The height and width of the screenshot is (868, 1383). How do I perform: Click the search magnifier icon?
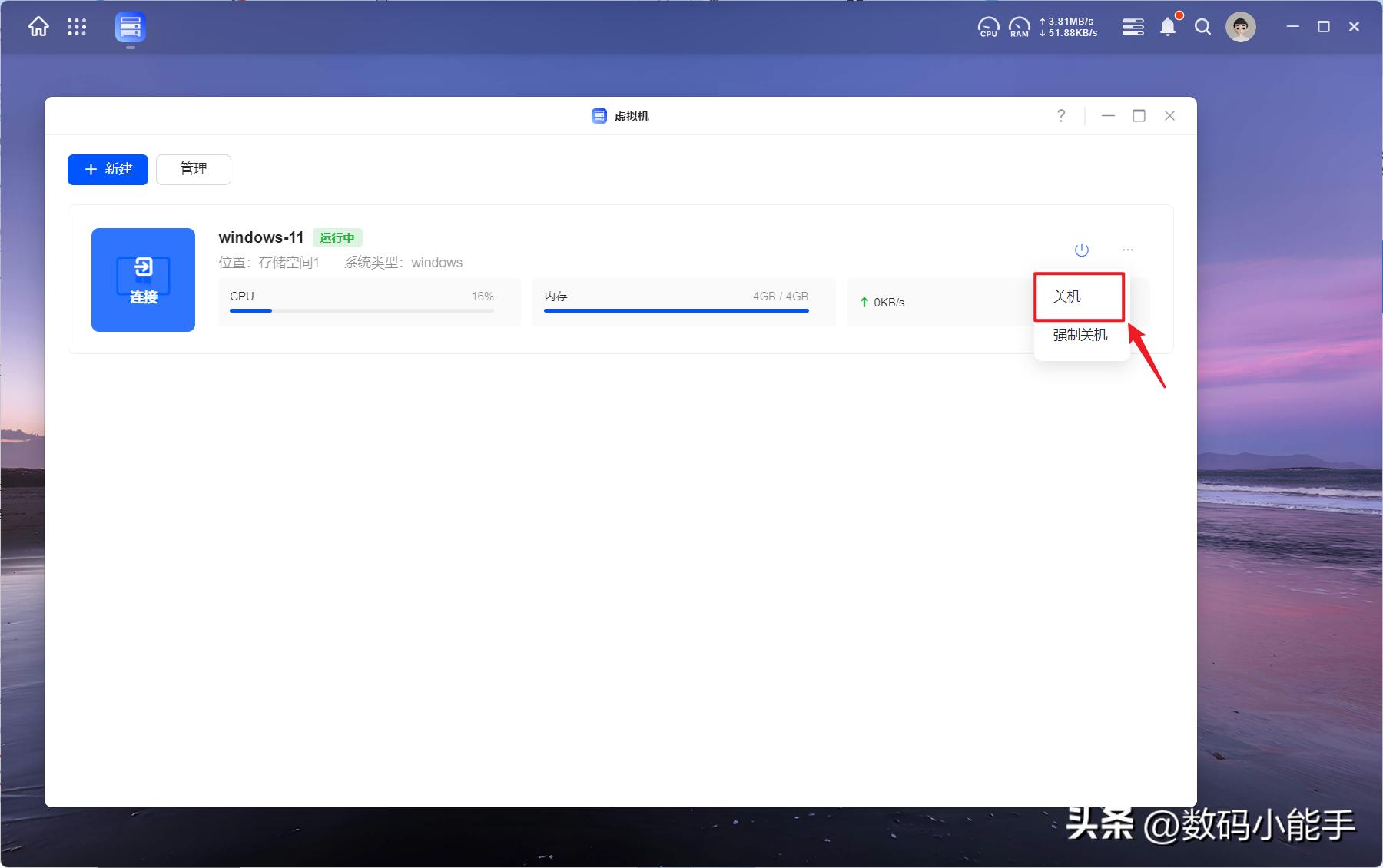pyautogui.click(x=1202, y=28)
